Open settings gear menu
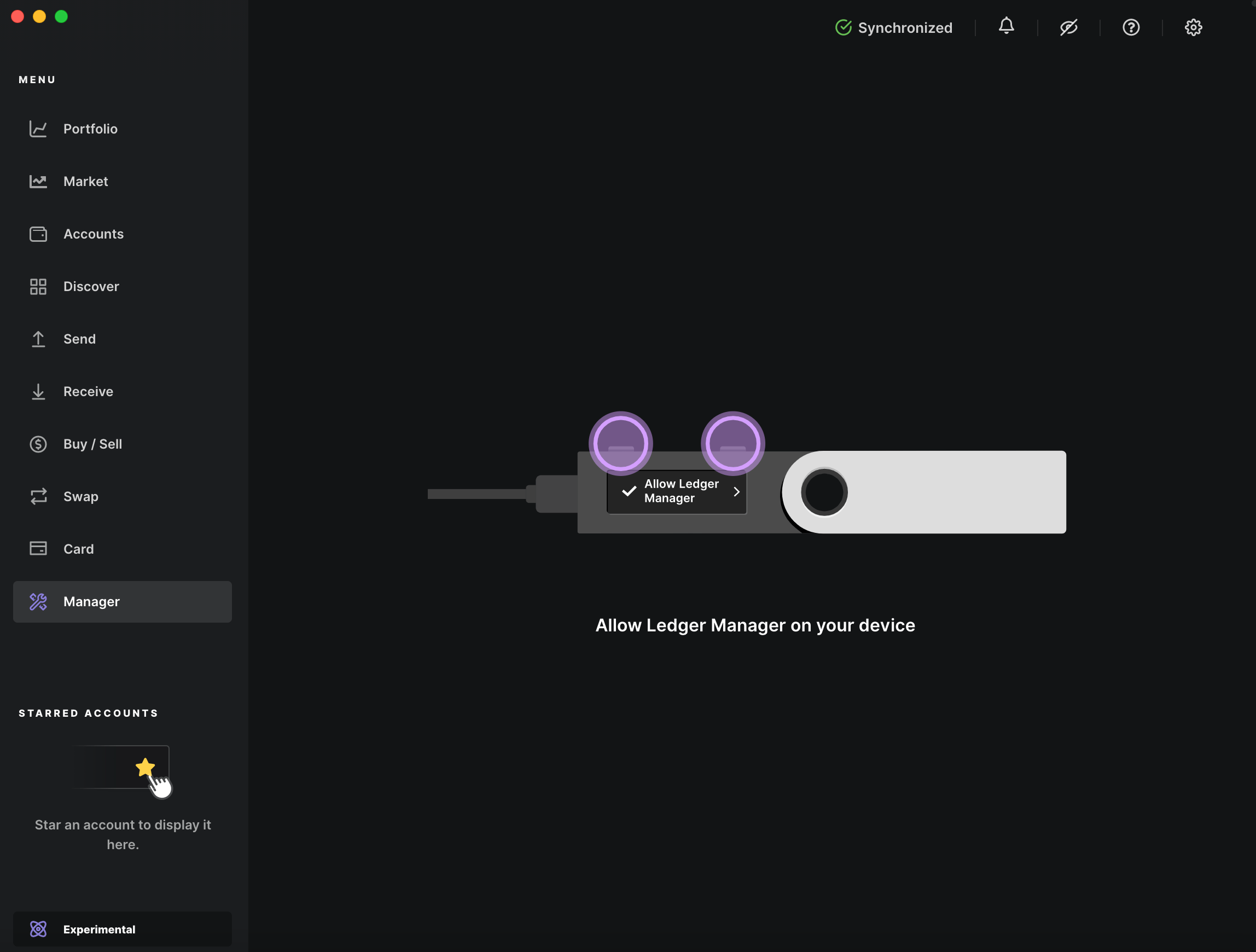The height and width of the screenshot is (952, 1256). click(1194, 27)
